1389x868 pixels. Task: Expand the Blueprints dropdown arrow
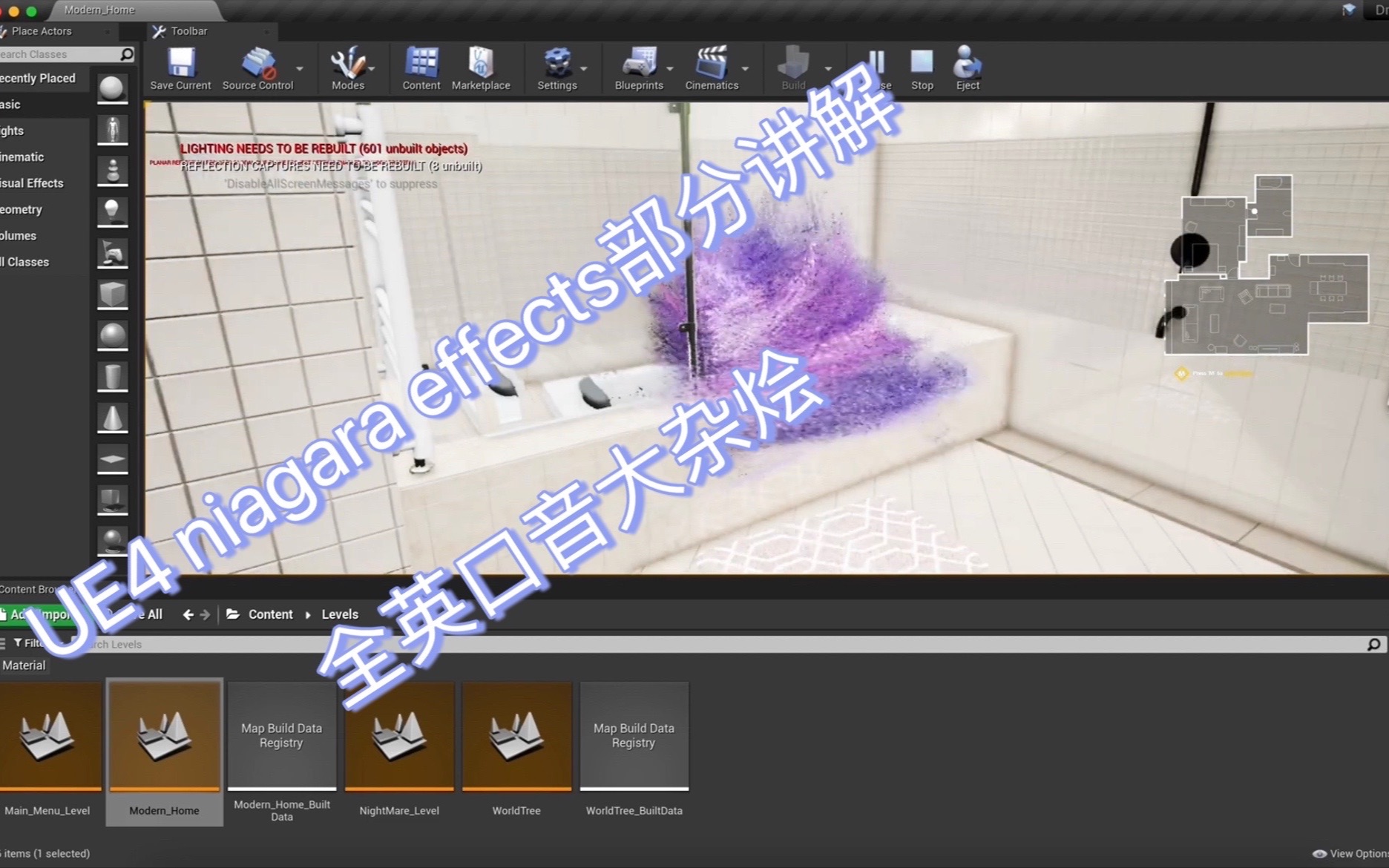(x=670, y=67)
